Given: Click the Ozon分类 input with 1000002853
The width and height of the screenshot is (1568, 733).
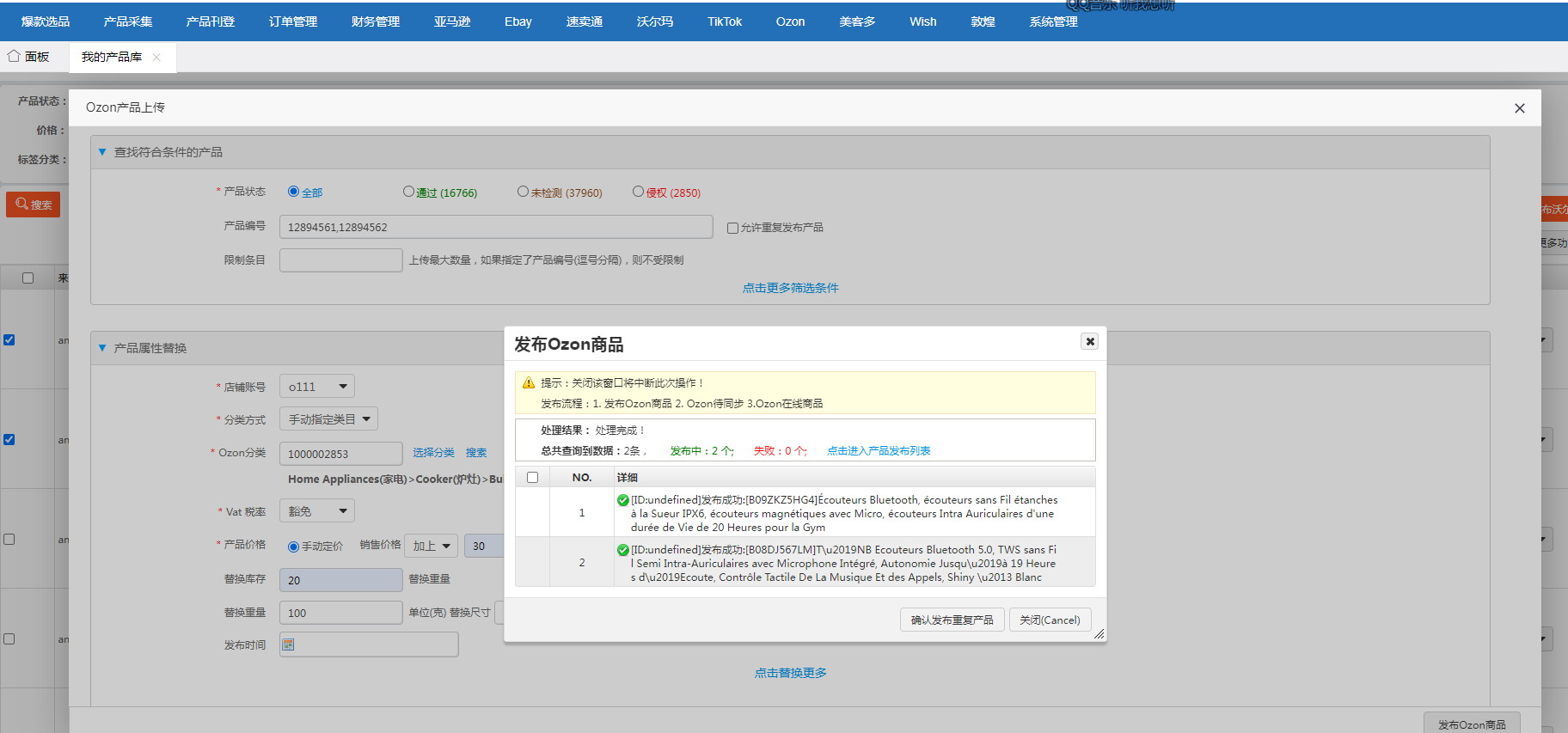Looking at the screenshot, I should [x=340, y=454].
